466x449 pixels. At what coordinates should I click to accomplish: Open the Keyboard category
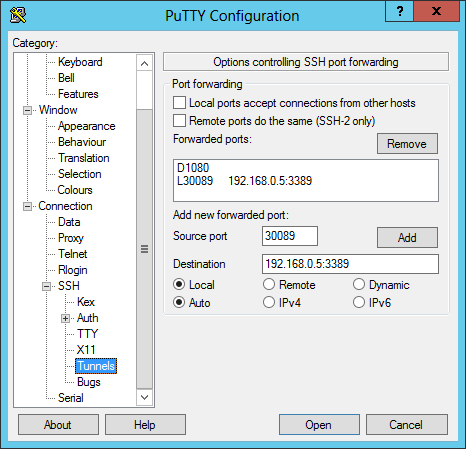tap(80, 62)
